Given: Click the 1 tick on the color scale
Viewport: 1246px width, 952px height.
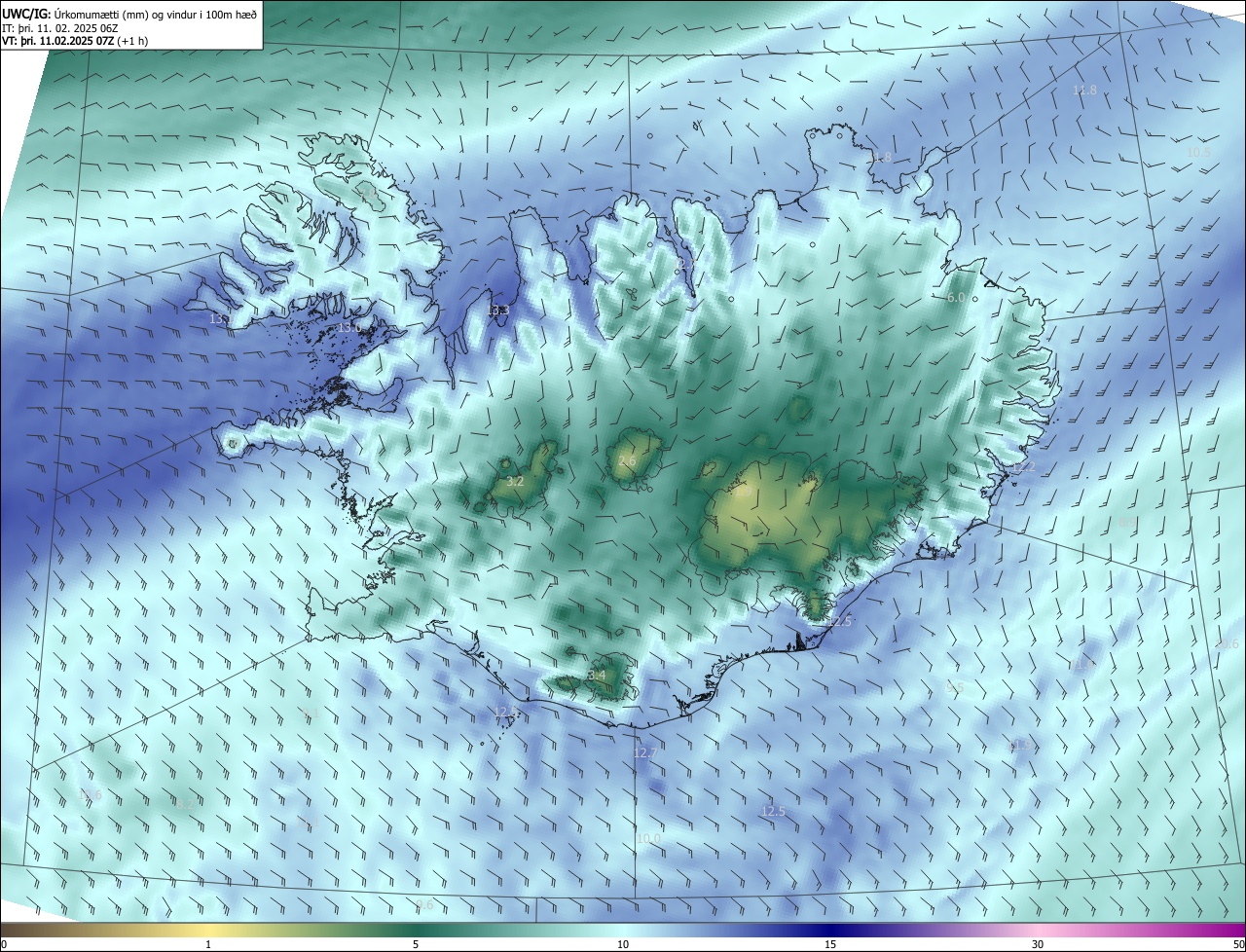Looking at the screenshot, I should point(208,944).
